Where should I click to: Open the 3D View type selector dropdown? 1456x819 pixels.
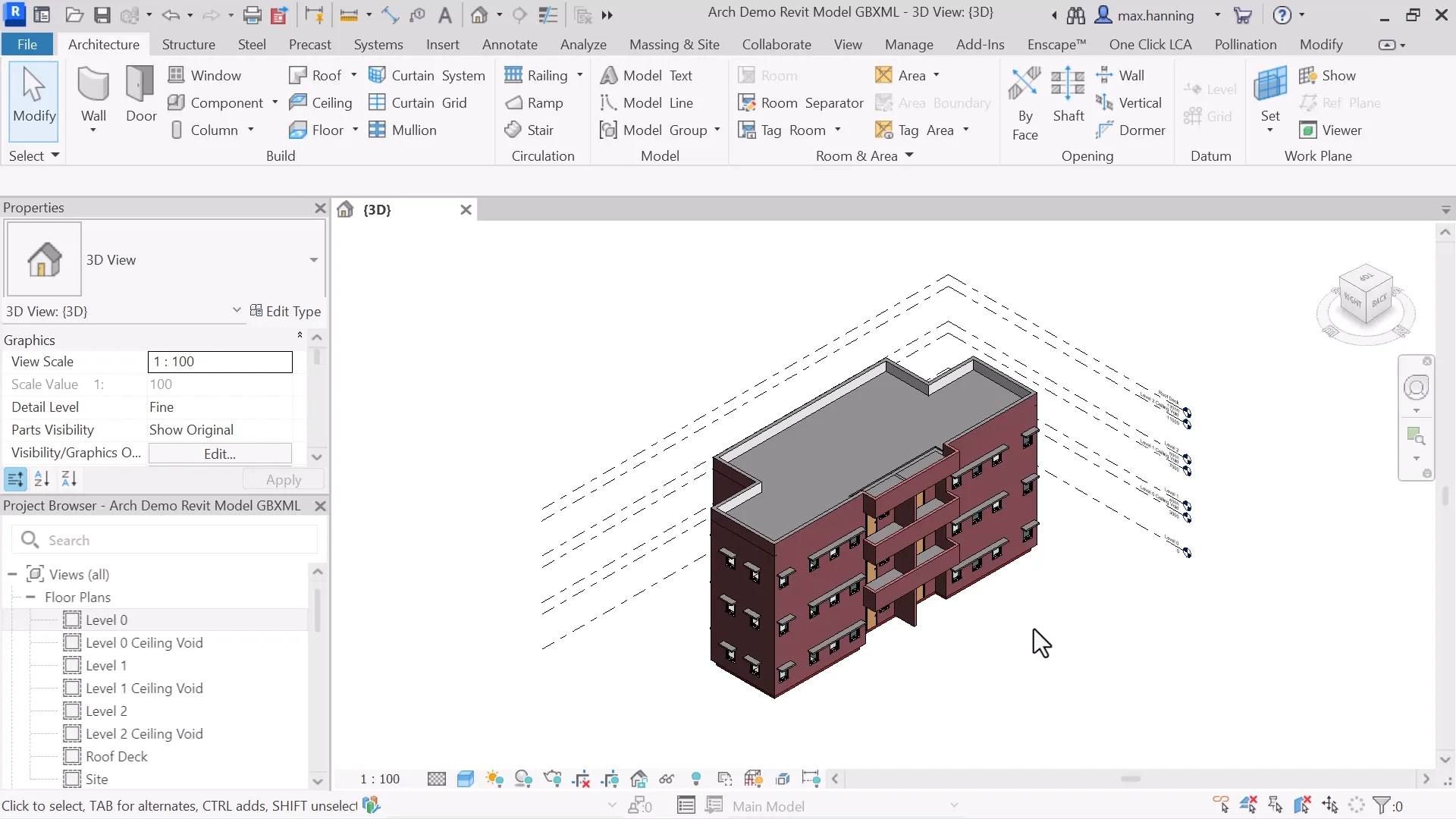[x=313, y=259]
